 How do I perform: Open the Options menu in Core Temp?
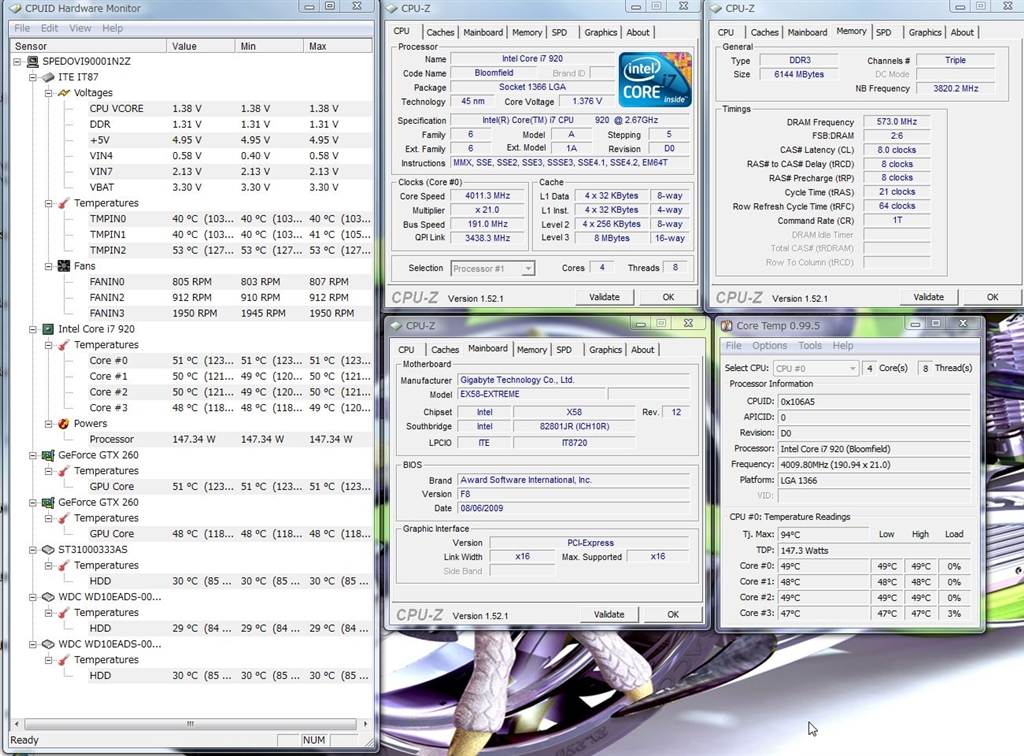pyautogui.click(x=769, y=346)
